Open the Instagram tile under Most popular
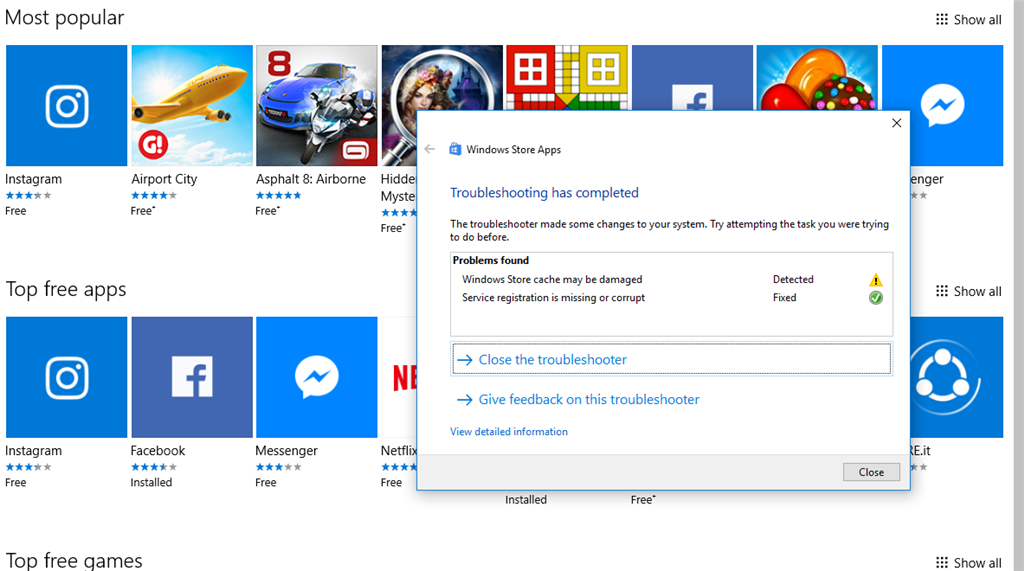Viewport: 1024px width, 571px height. tap(67, 105)
